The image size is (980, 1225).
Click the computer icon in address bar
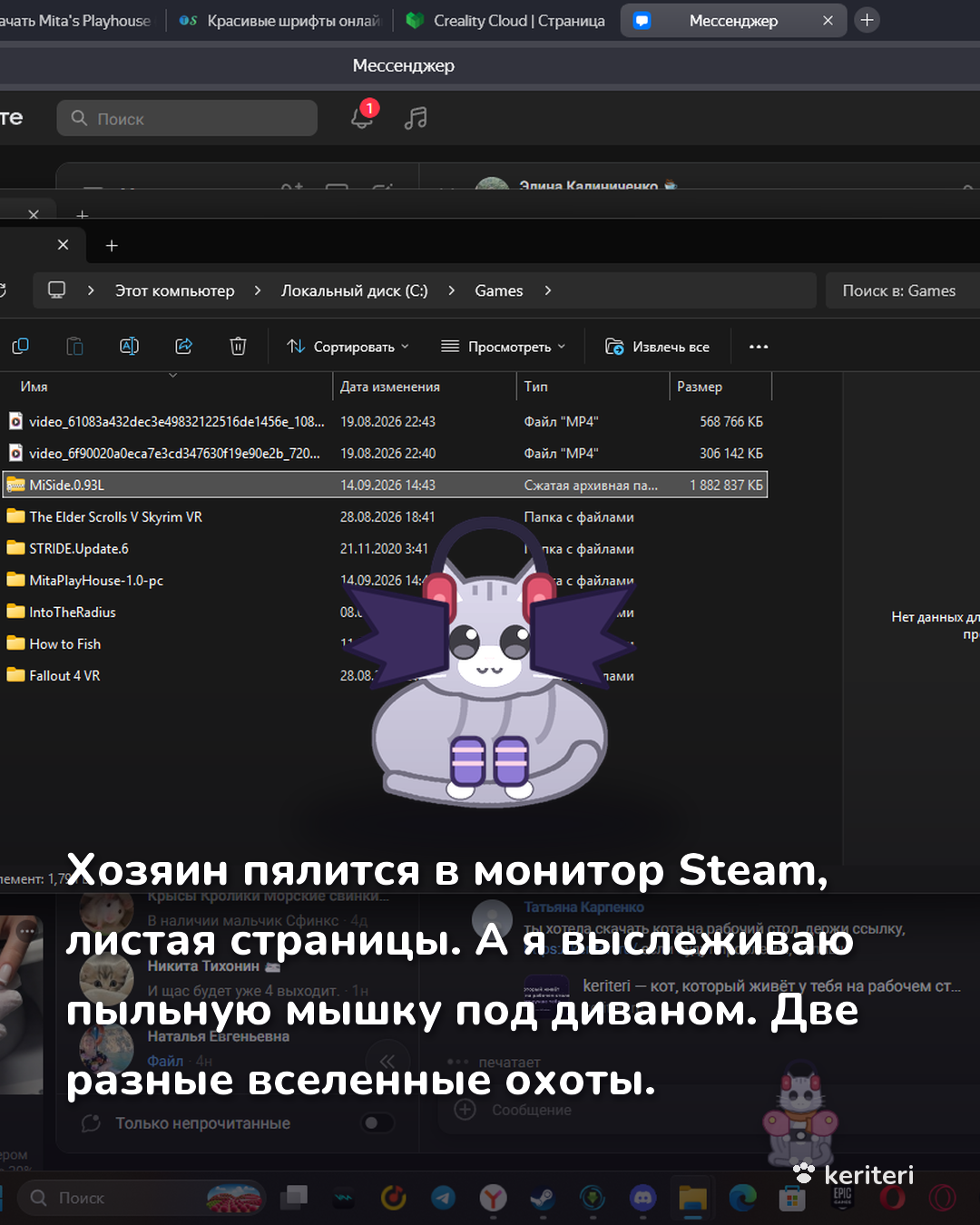[x=56, y=290]
